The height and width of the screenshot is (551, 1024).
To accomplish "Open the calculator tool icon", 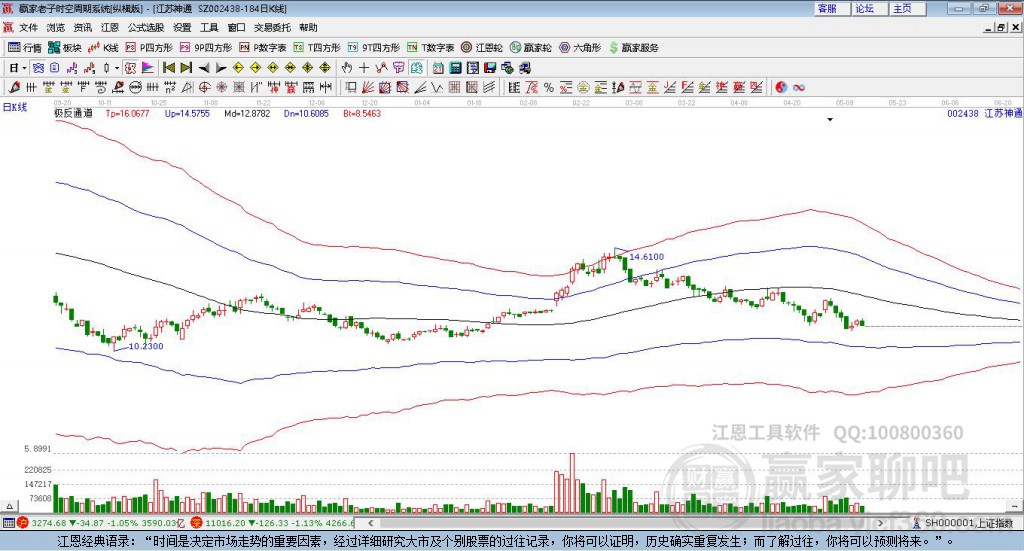I will click(455, 68).
